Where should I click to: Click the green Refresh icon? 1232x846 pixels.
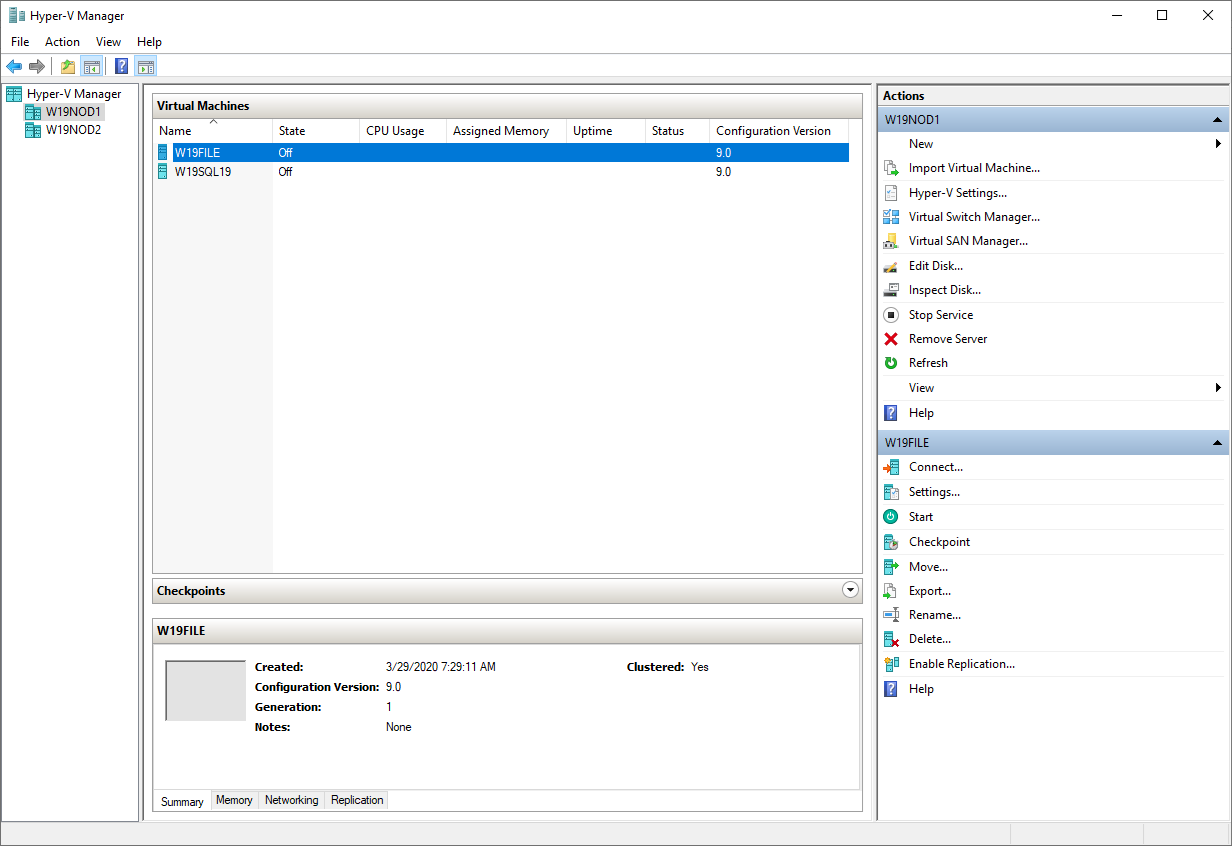[891, 363]
